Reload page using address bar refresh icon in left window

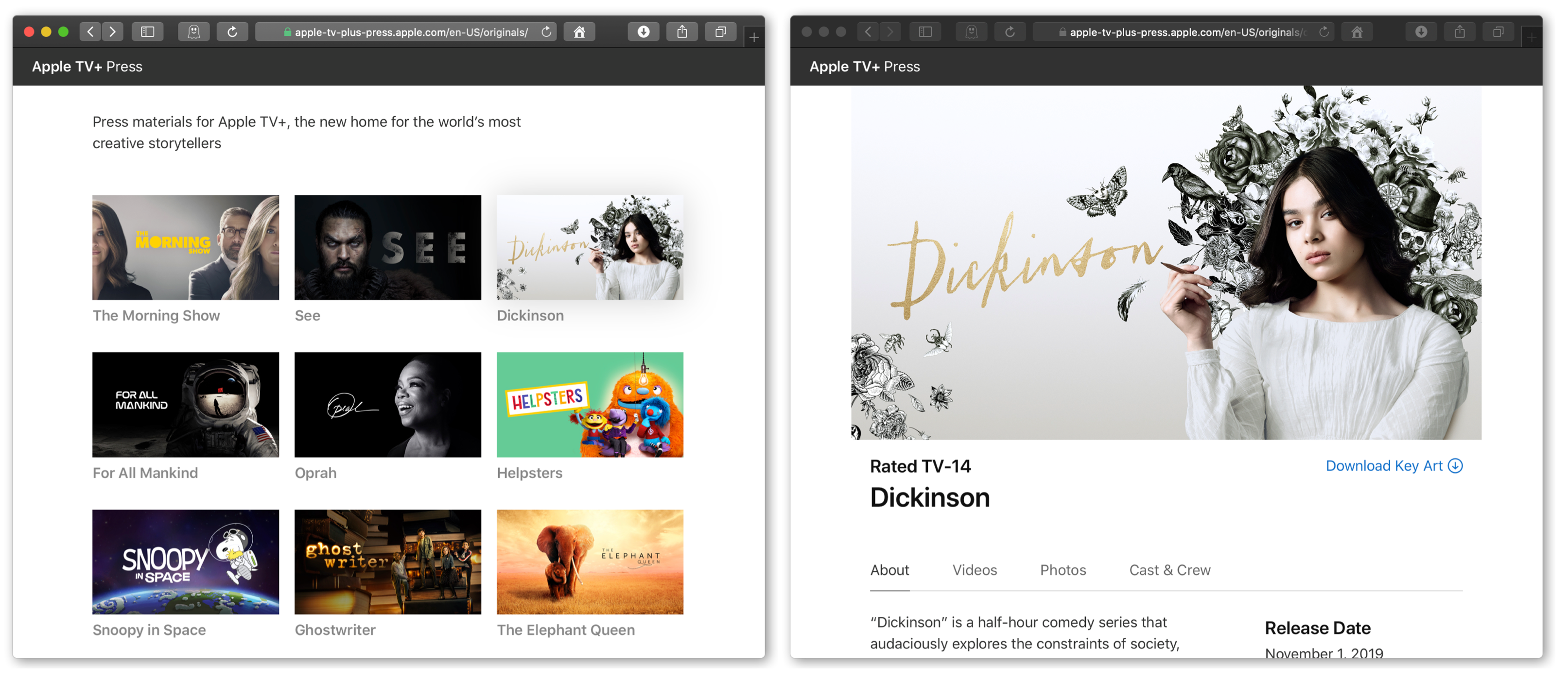click(546, 32)
